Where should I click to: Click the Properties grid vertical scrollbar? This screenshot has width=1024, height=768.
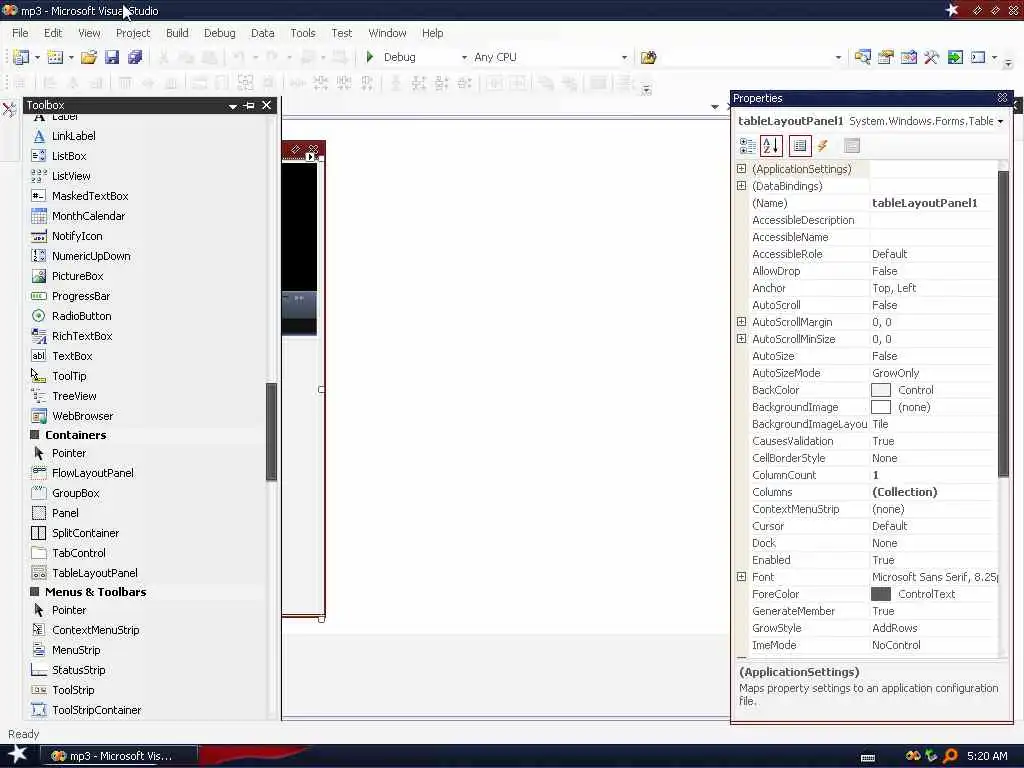(x=1004, y=323)
